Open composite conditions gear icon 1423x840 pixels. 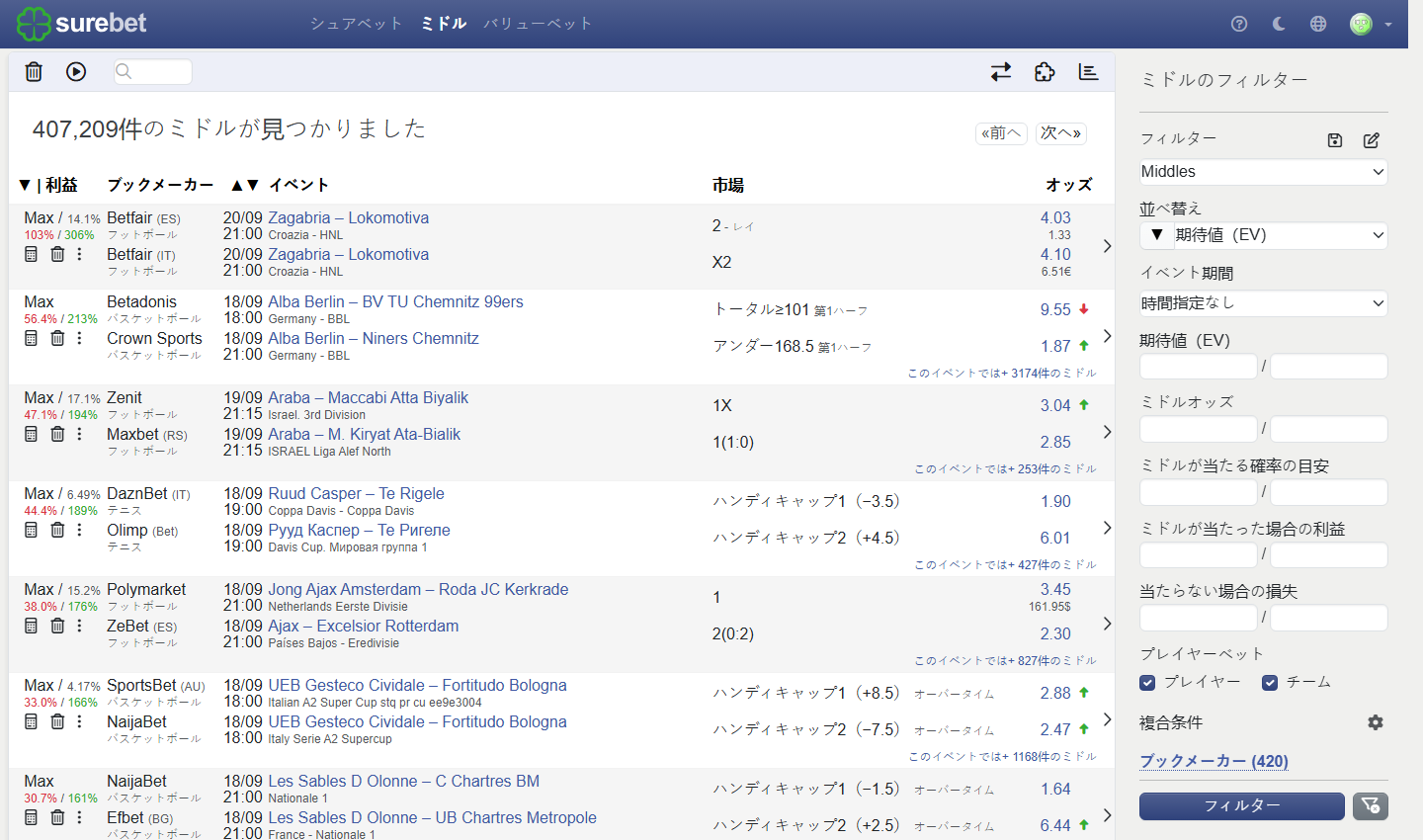[x=1376, y=722]
